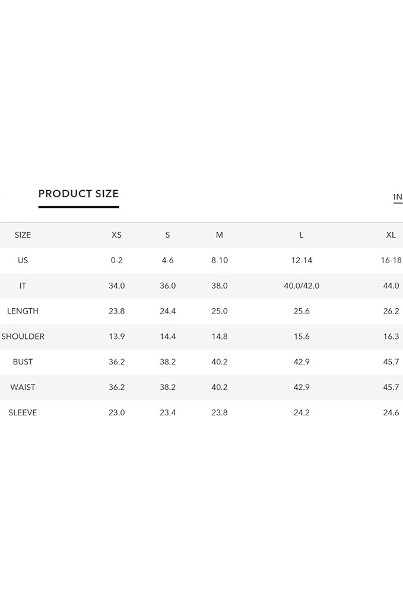Screen dimensions: 403x604
Task: Click the SIZE row label
Action: (x=23, y=235)
